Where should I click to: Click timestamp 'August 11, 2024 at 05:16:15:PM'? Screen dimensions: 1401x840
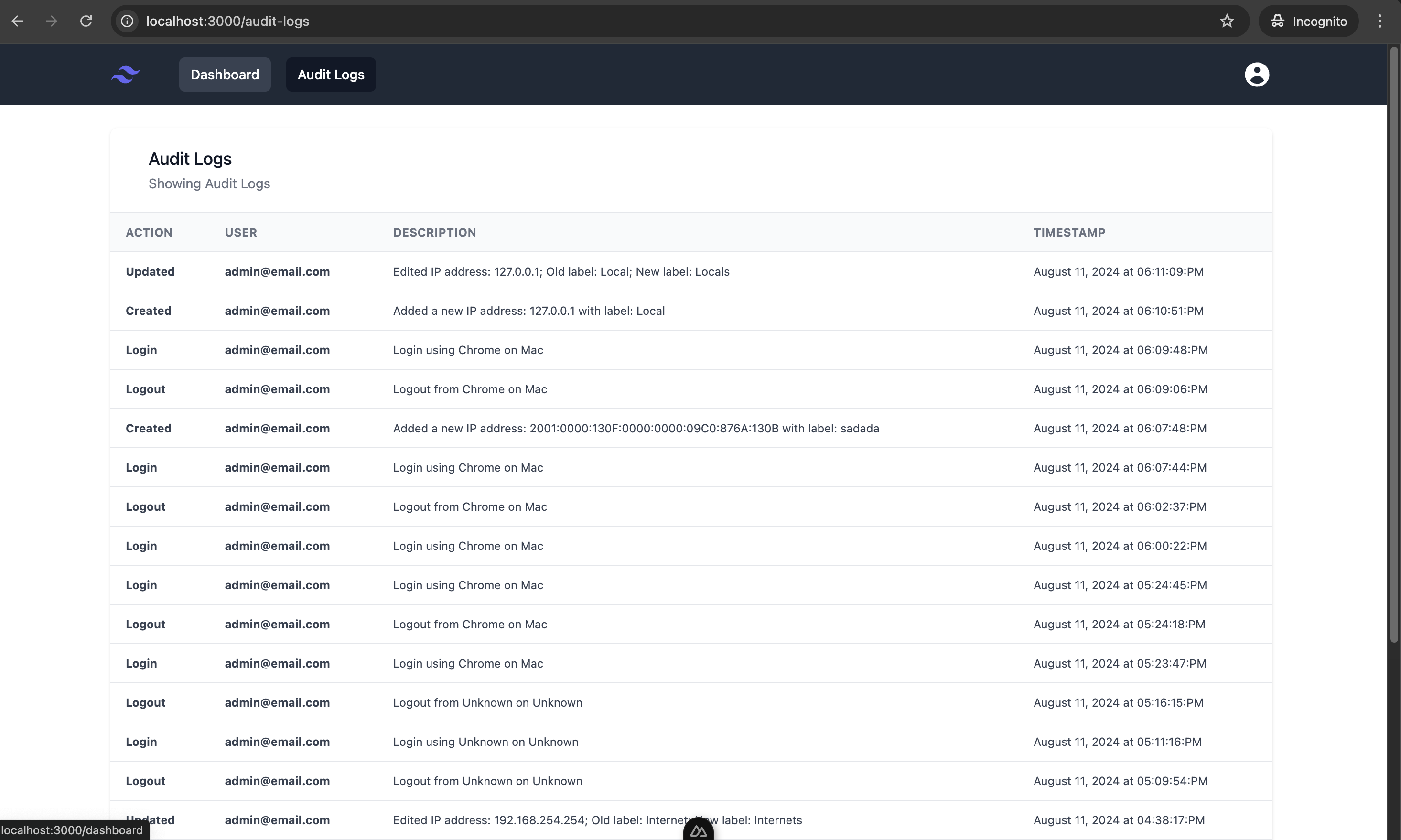click(1119, 702)
